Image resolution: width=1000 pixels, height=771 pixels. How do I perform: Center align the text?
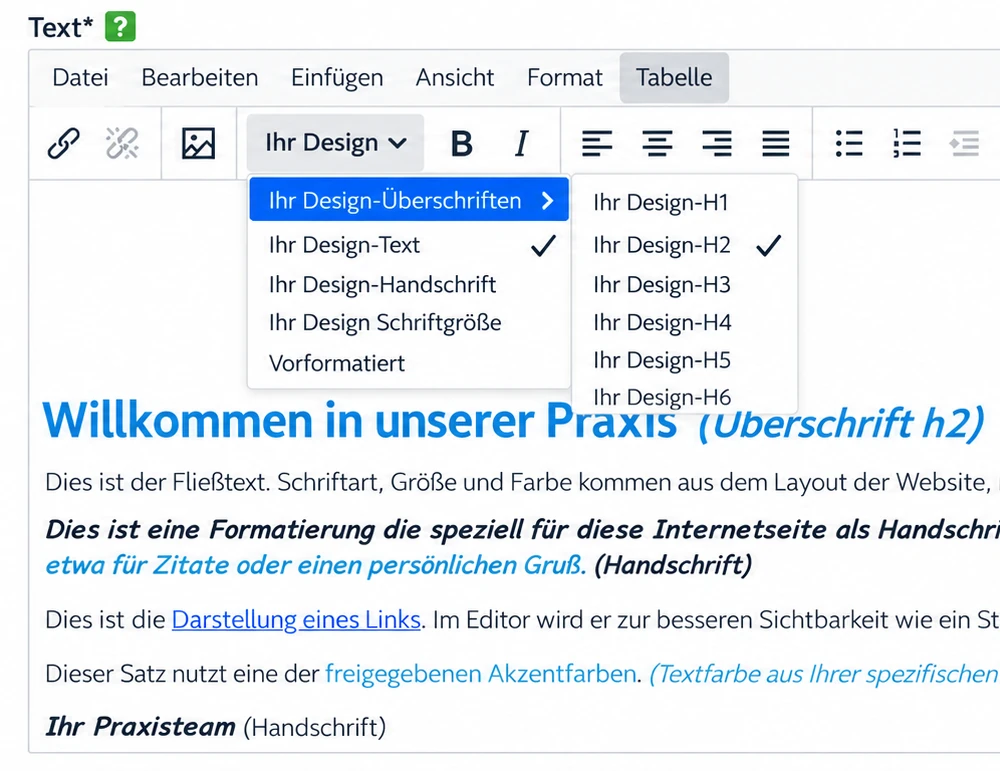(657, 143)
